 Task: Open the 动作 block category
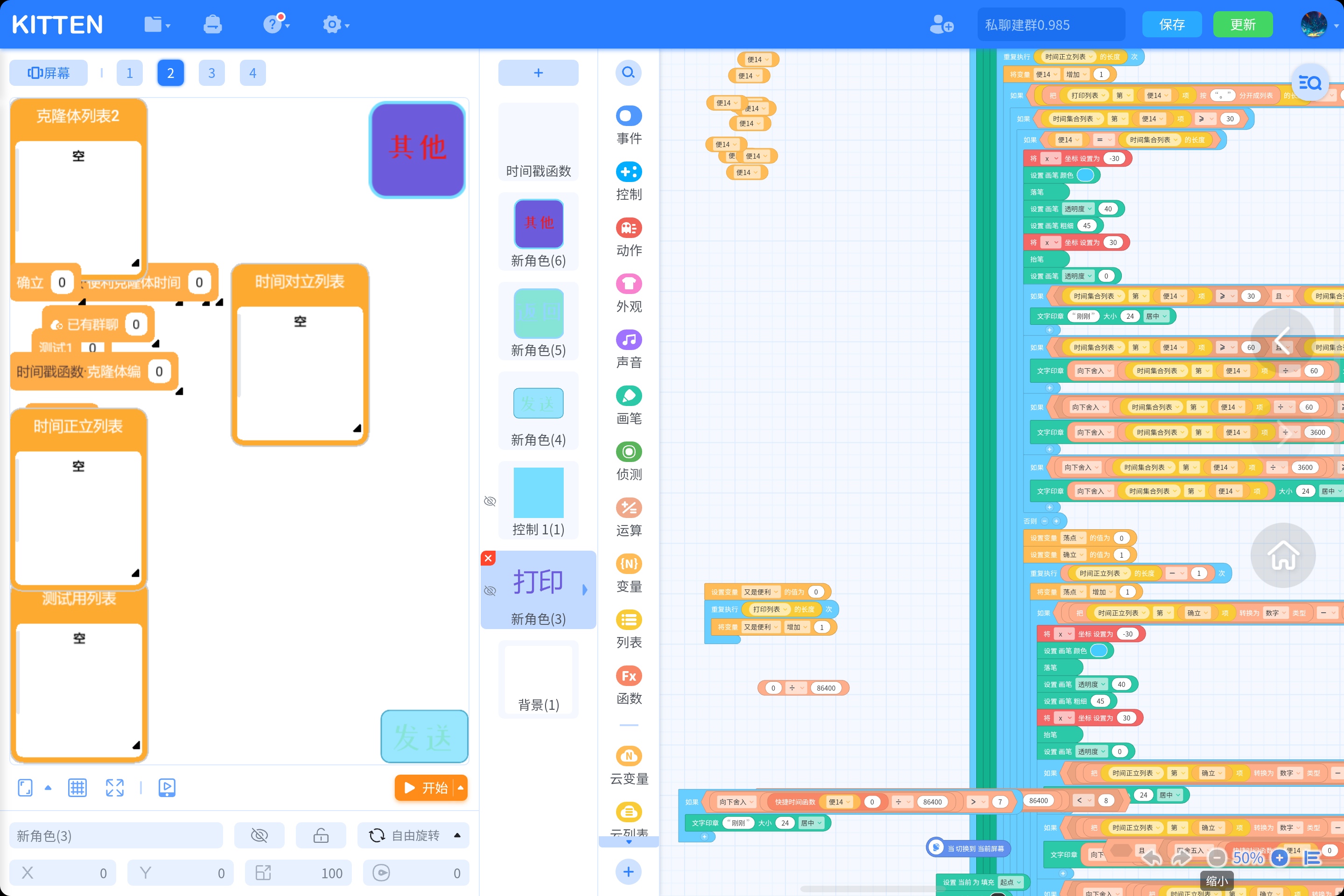(629, 237)
